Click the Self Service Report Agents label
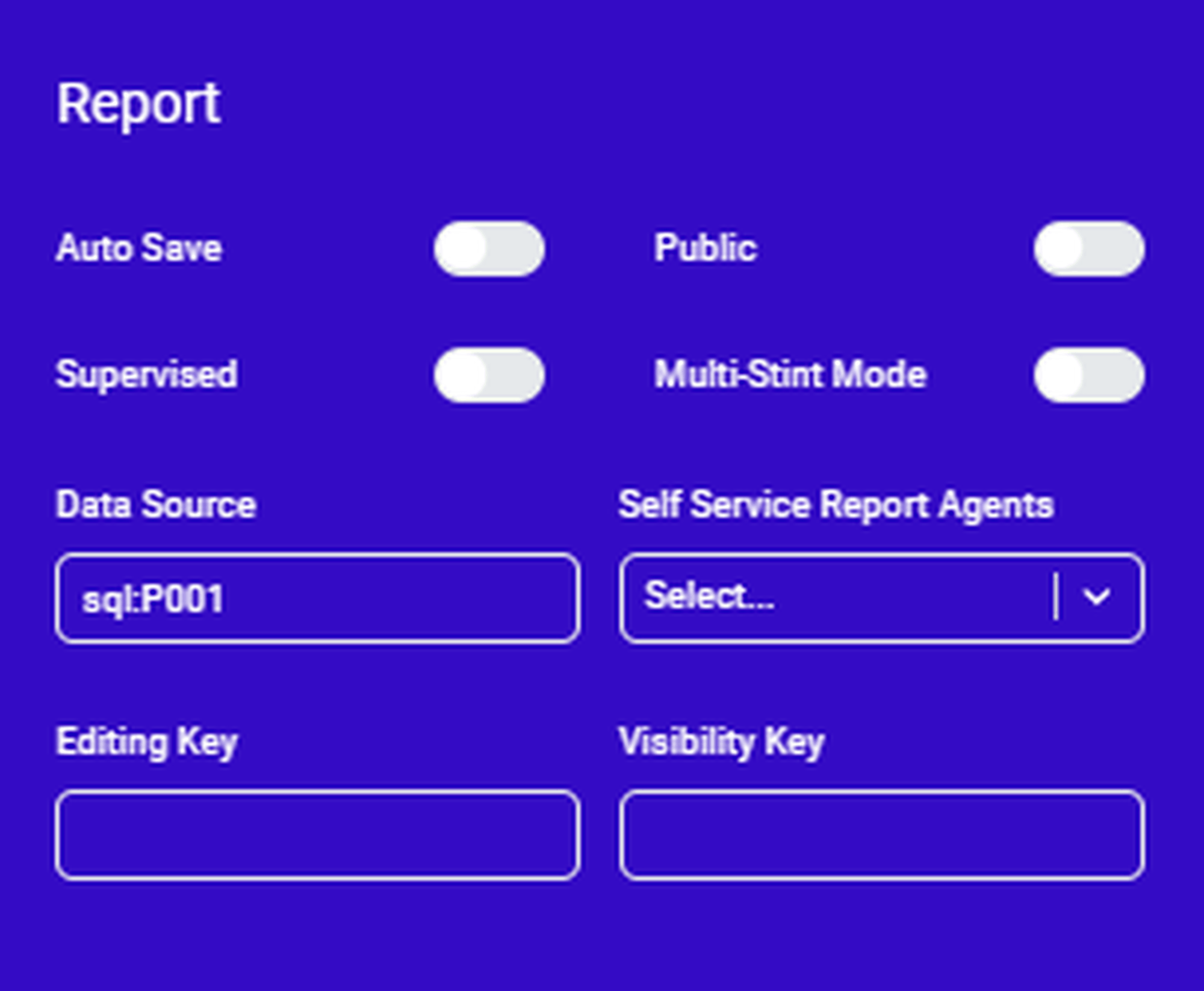The image size is (1204, 991). pos(836,505)
